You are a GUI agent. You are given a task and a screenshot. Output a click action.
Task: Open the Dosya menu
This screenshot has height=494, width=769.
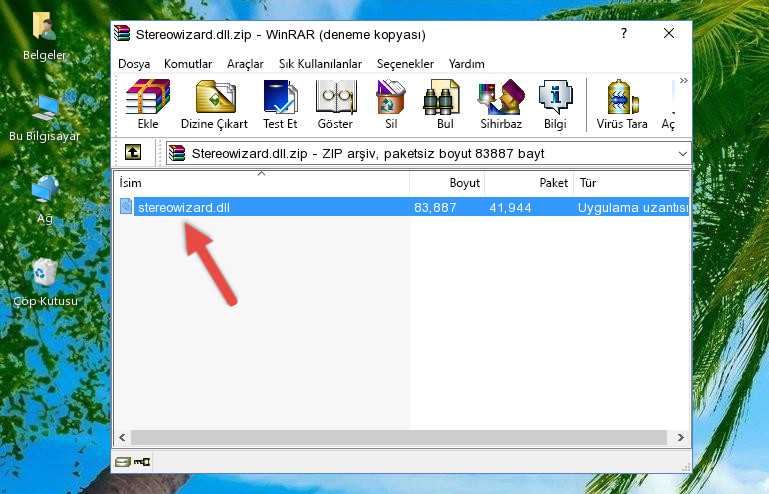[134, 64]
